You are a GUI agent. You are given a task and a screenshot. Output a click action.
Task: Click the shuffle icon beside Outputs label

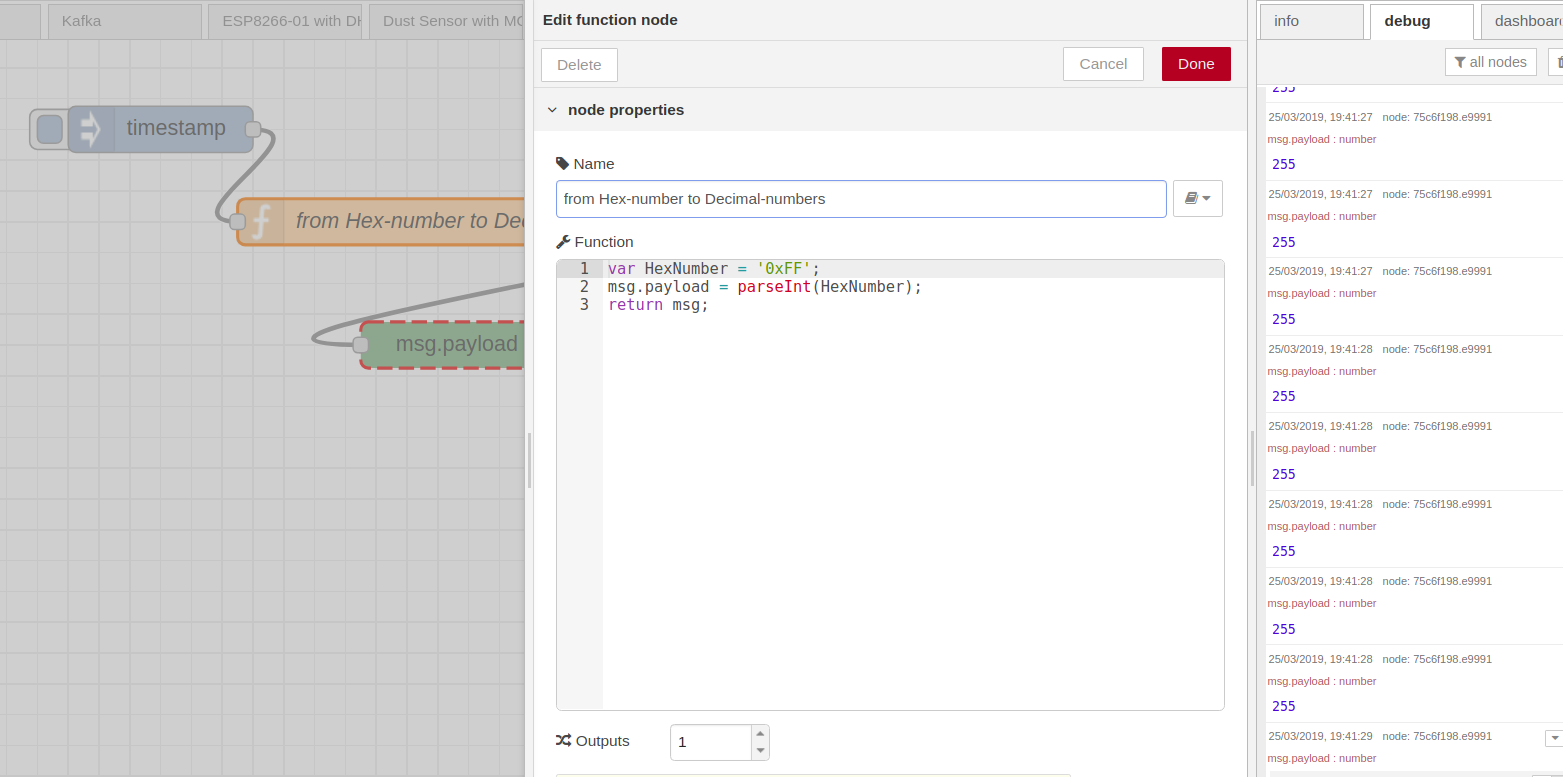(563, 741)
